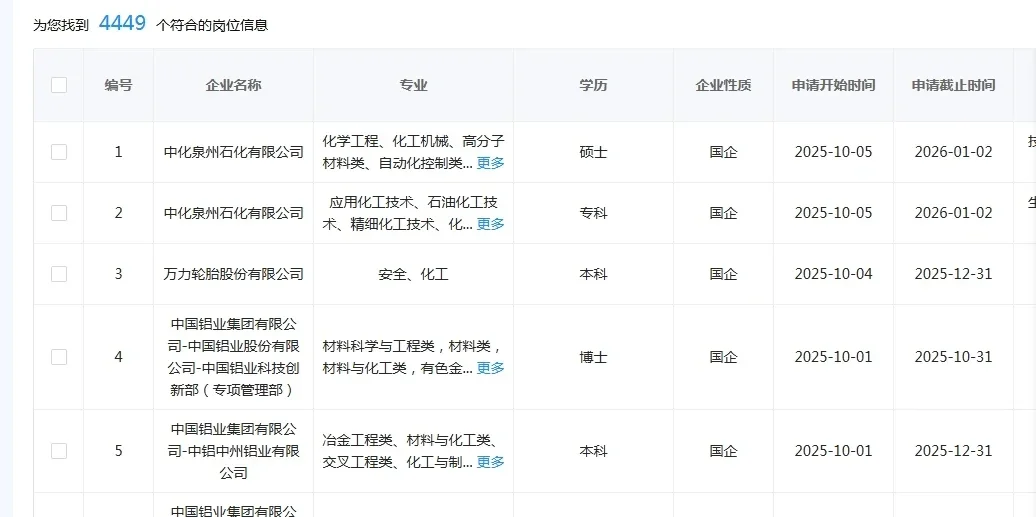The width and height of the screenshot is (1036, 517).
Task: Click 更多 link in row 2 专业 cell
Action: [x=490, y=224]
